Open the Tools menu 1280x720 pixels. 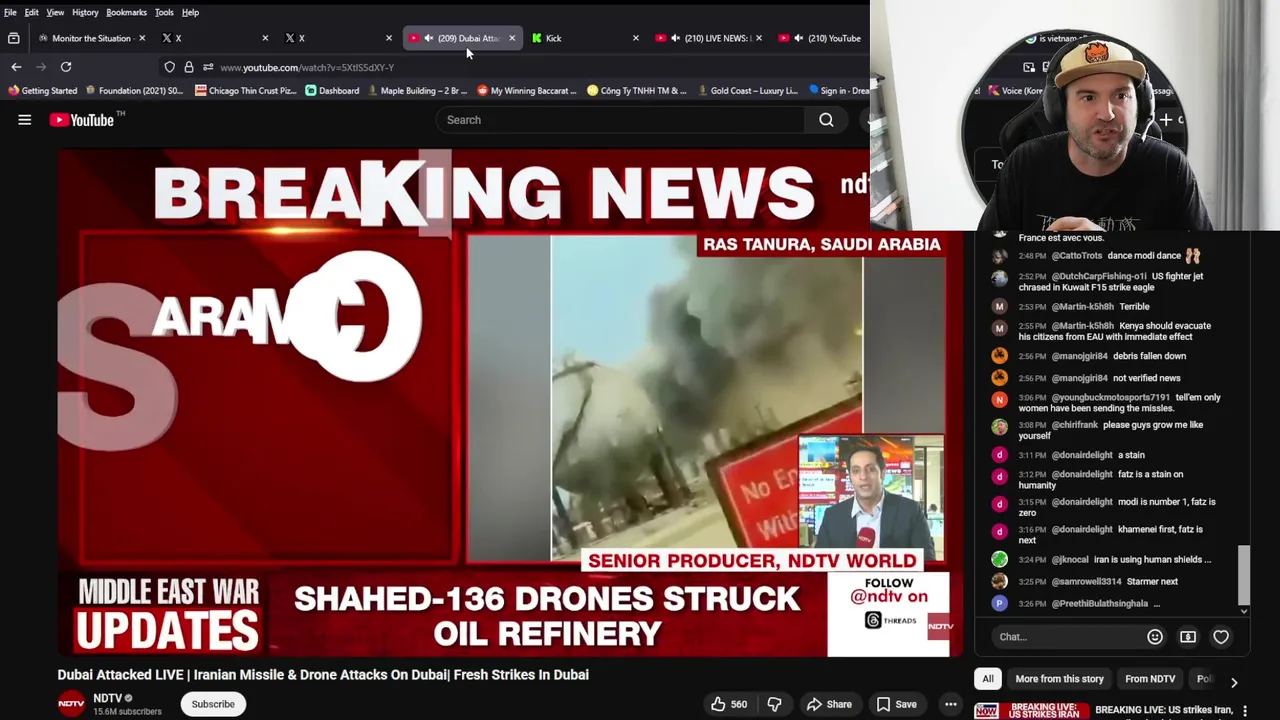(164, 12)
